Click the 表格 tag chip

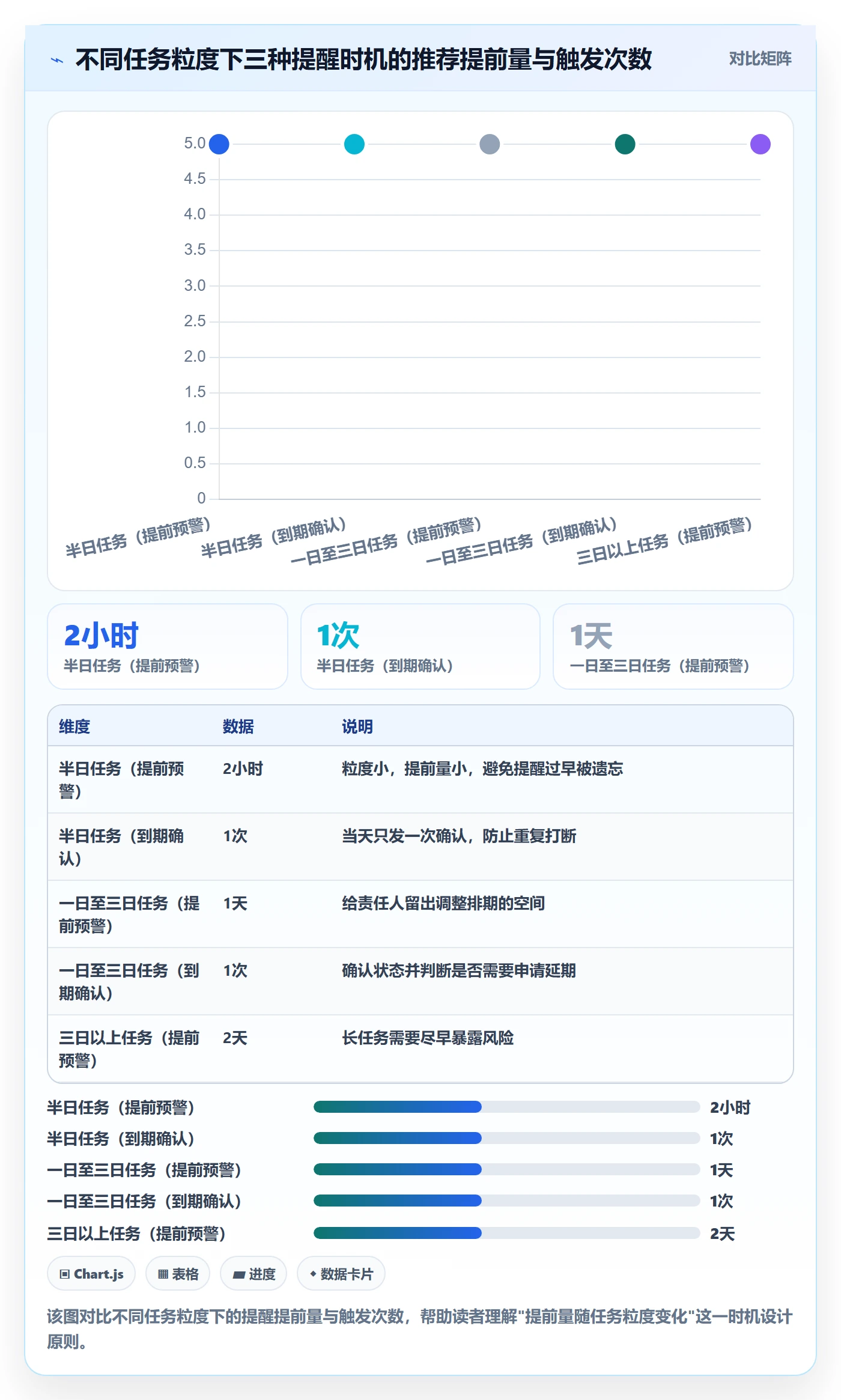pyautogui.click(x=178, y=1273)
